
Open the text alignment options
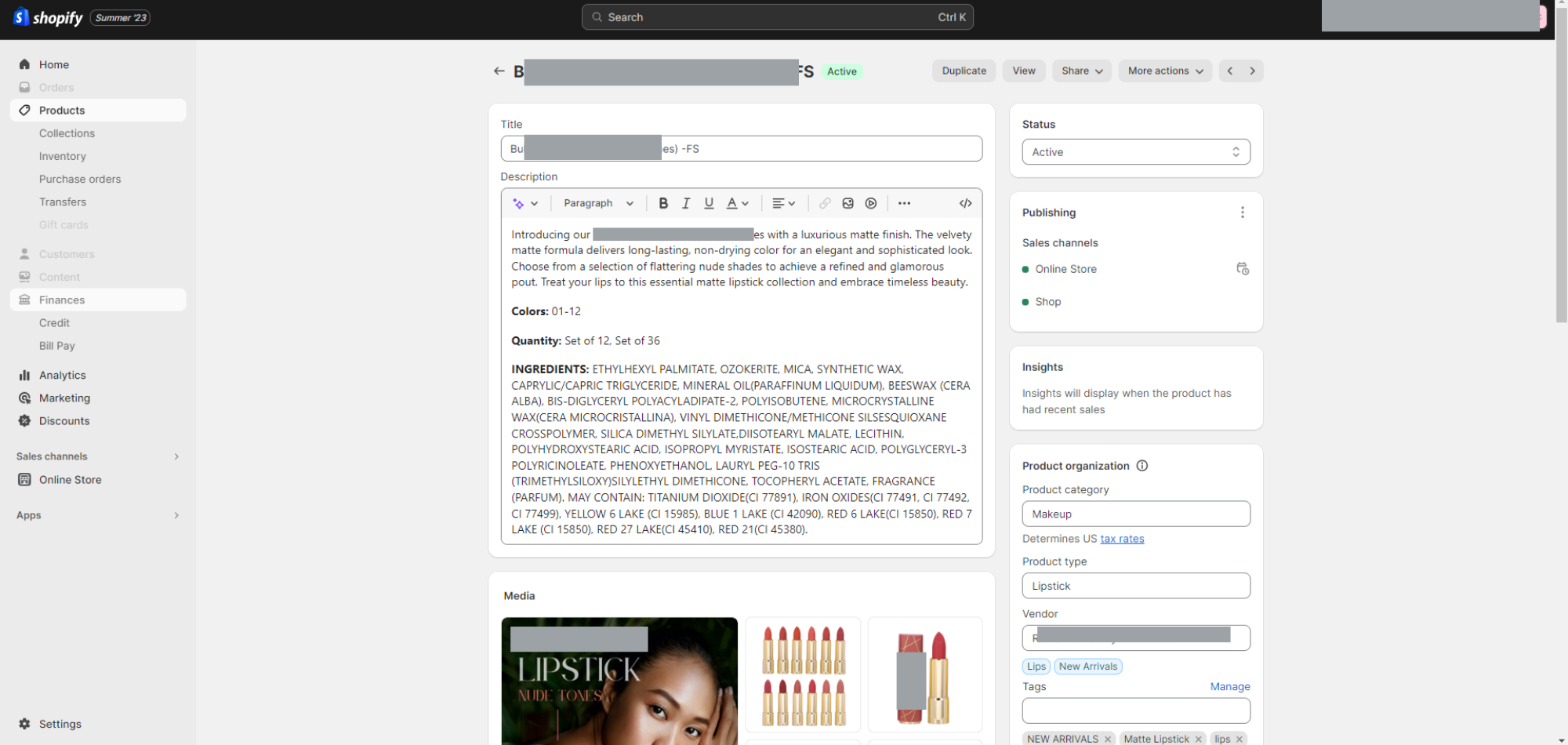pos(783,204)
